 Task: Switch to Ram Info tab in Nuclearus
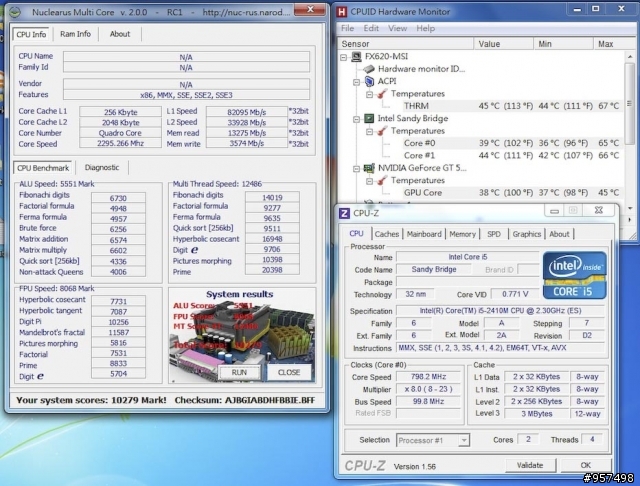[x=75, y=34]
